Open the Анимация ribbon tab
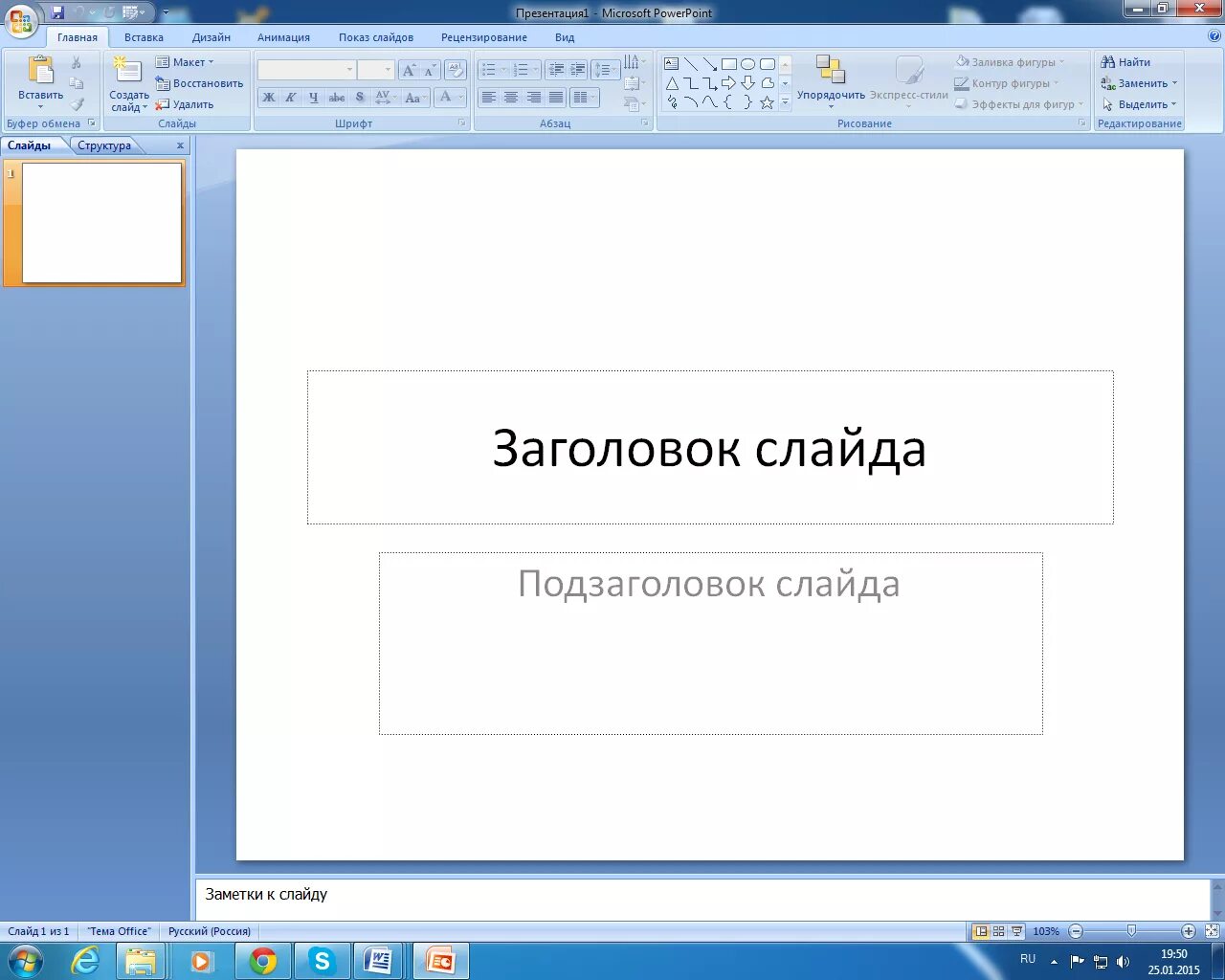Viewport: 1225px width, 980px height. 283,37
